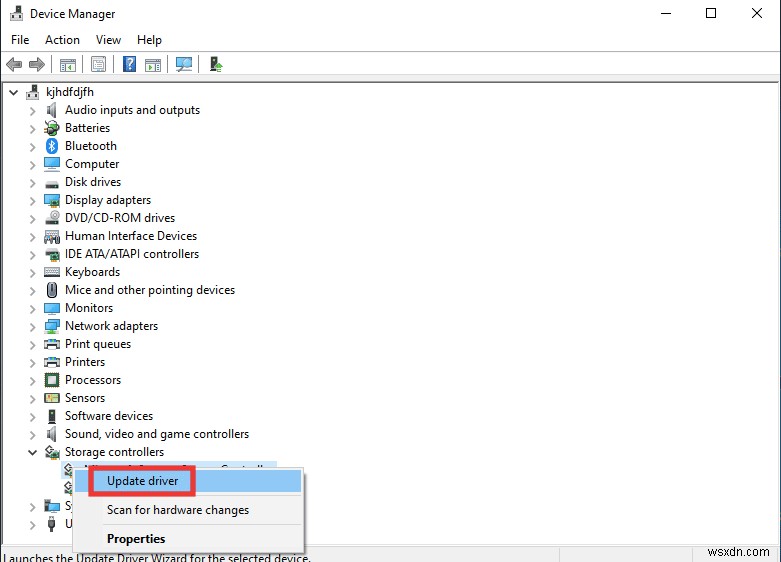
Task: Open the Action menu
Action: click(x=62, y=40)
